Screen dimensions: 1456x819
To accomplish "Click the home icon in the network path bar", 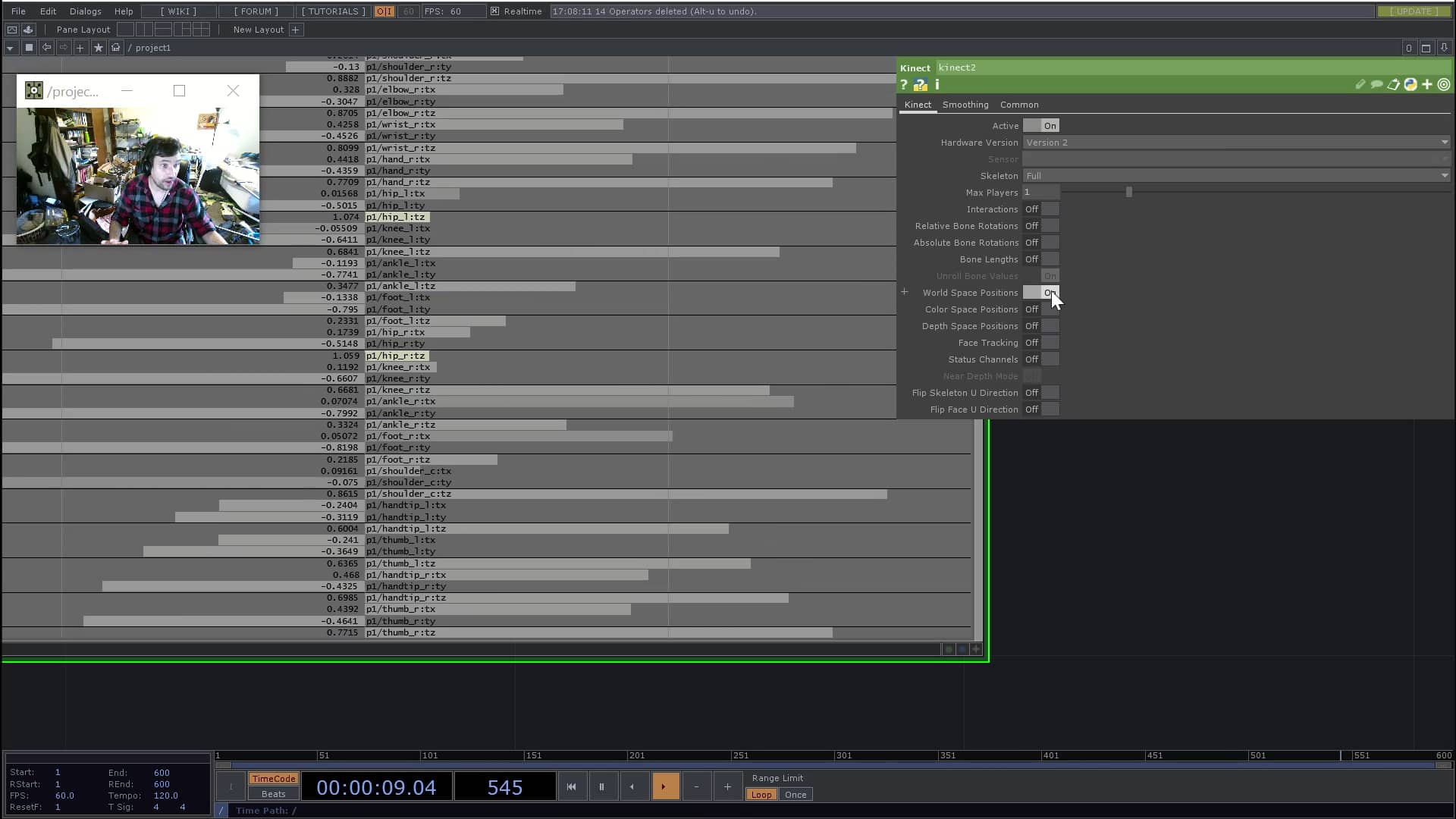I will 115,47.
